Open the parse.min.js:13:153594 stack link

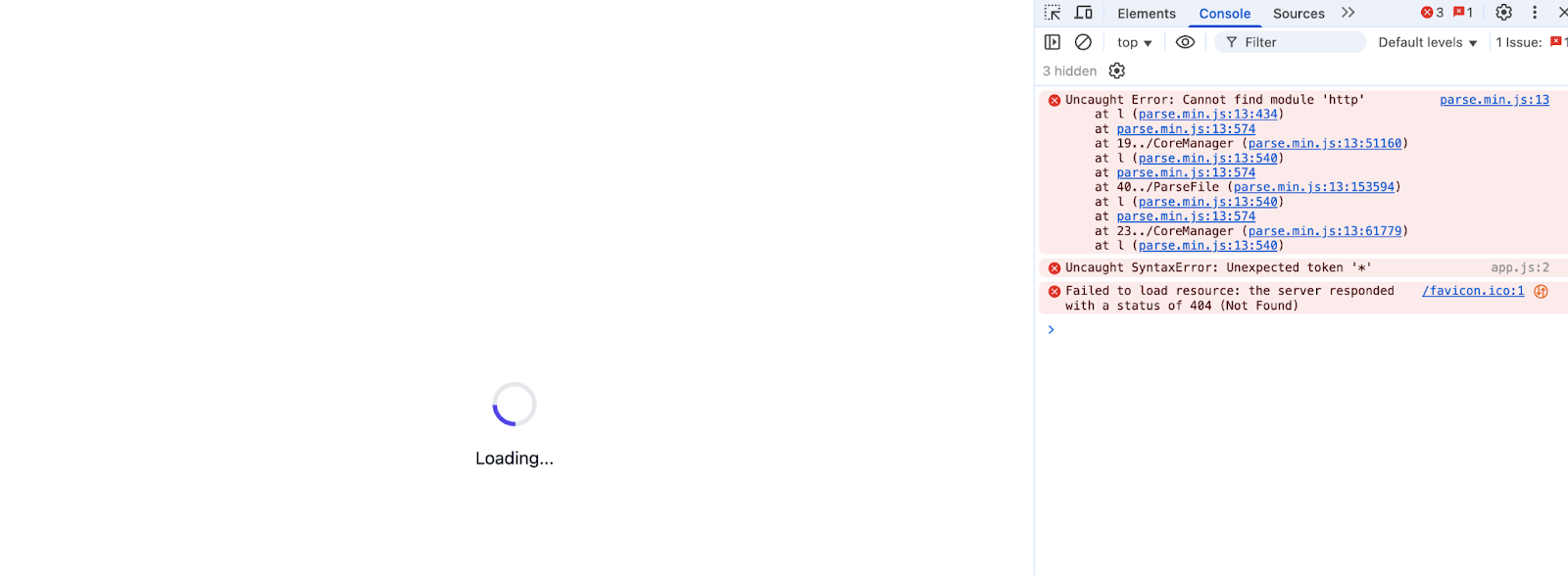point(1314,187)
